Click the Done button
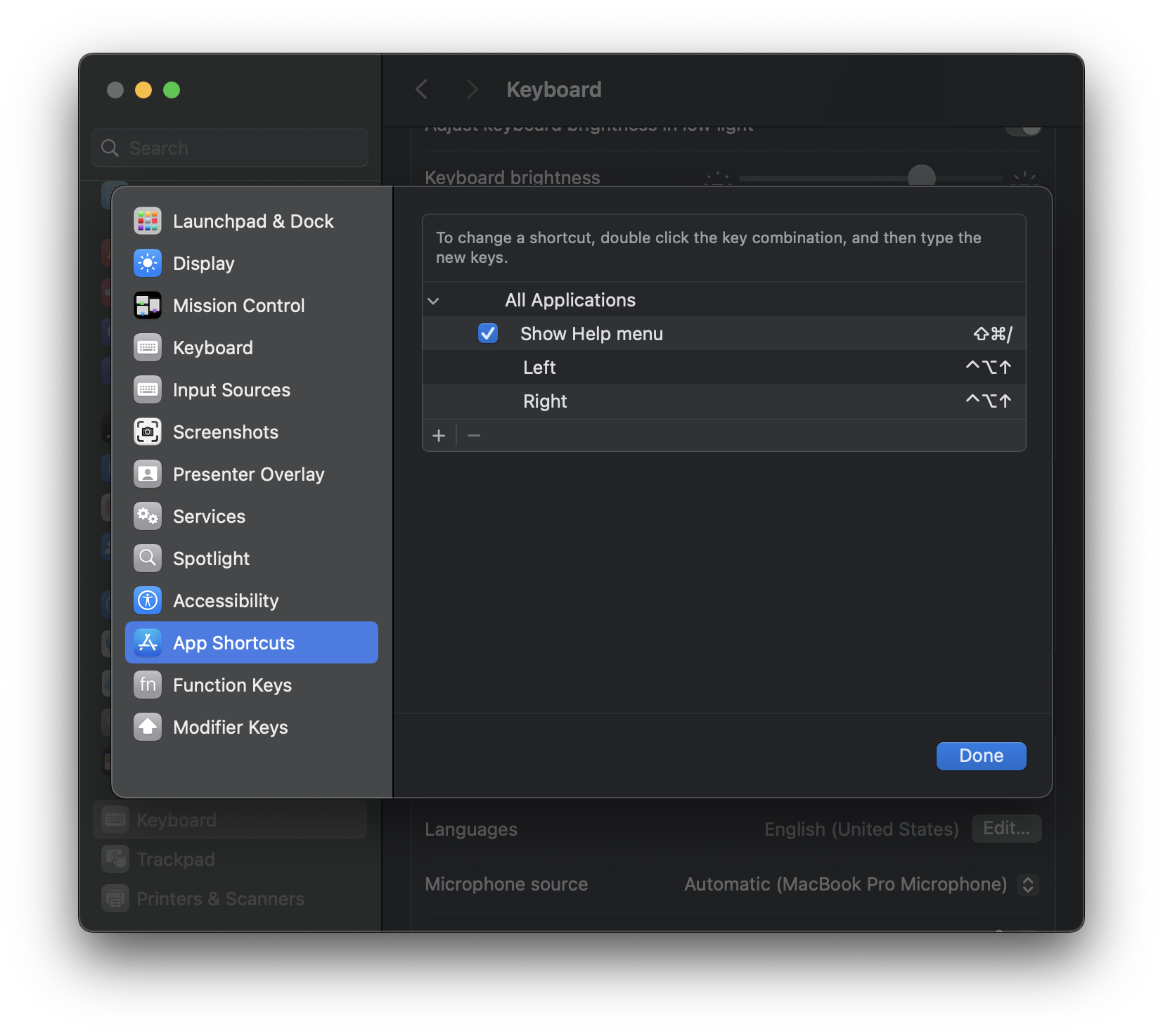 (x=981, y=756)
